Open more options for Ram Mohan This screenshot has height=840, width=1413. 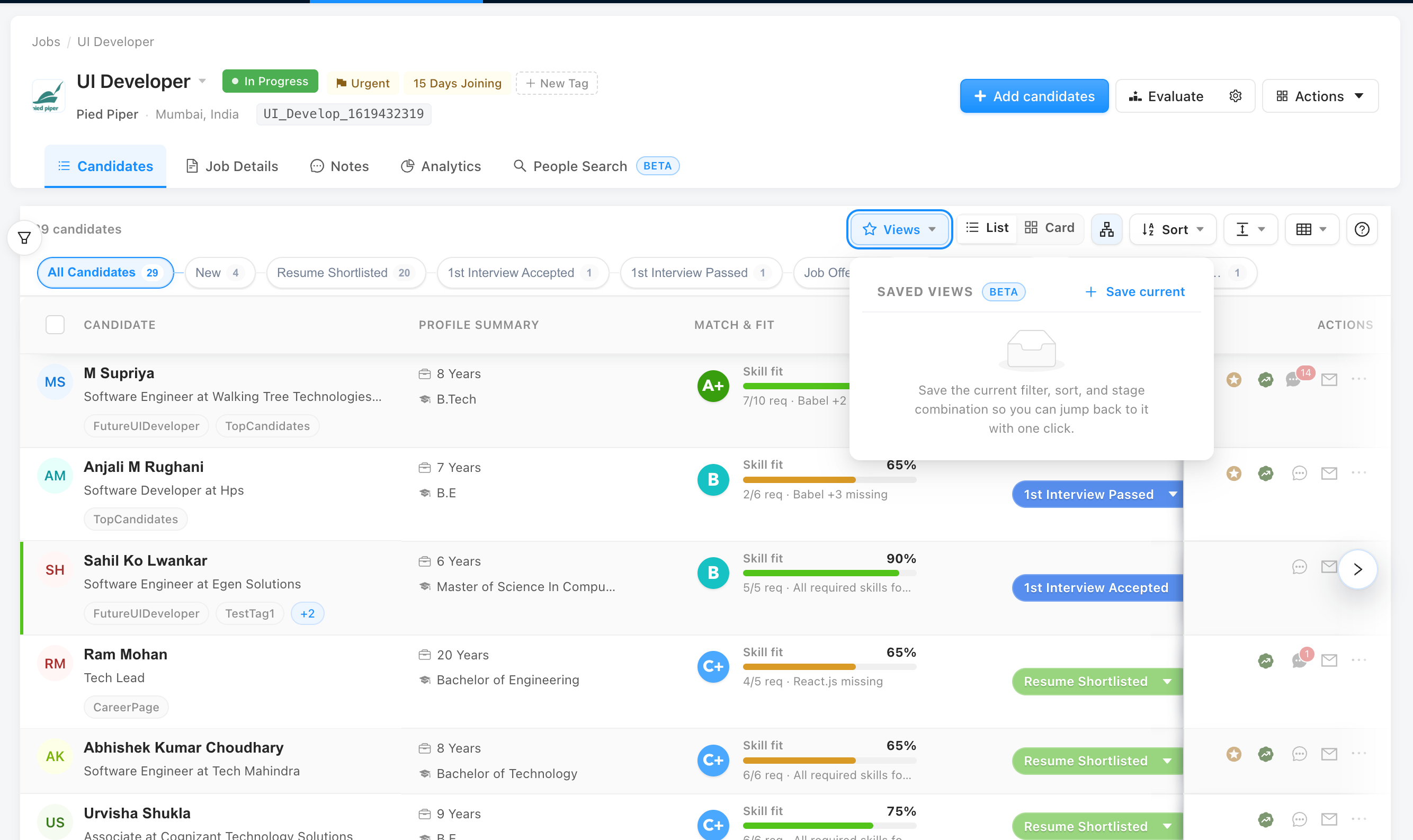[x=1358, y=660]
